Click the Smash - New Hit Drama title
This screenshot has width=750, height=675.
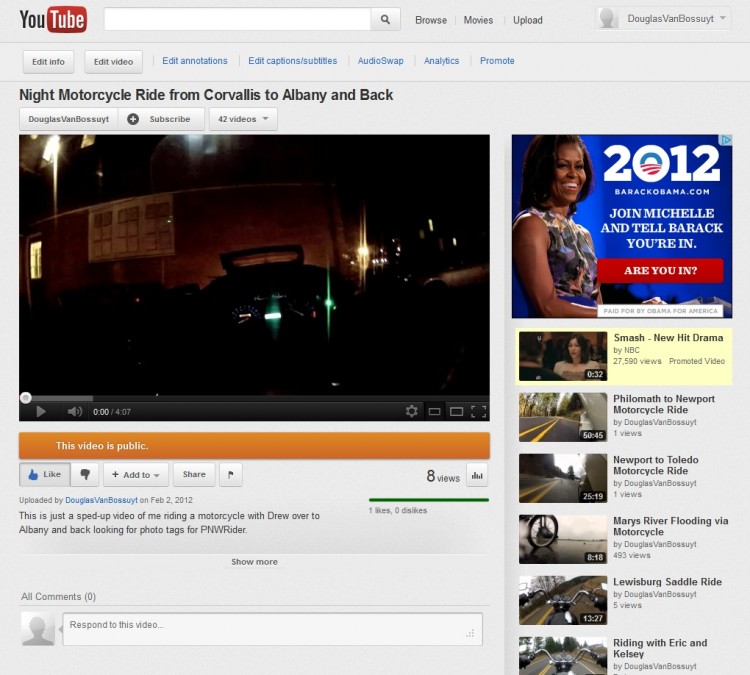668,338
